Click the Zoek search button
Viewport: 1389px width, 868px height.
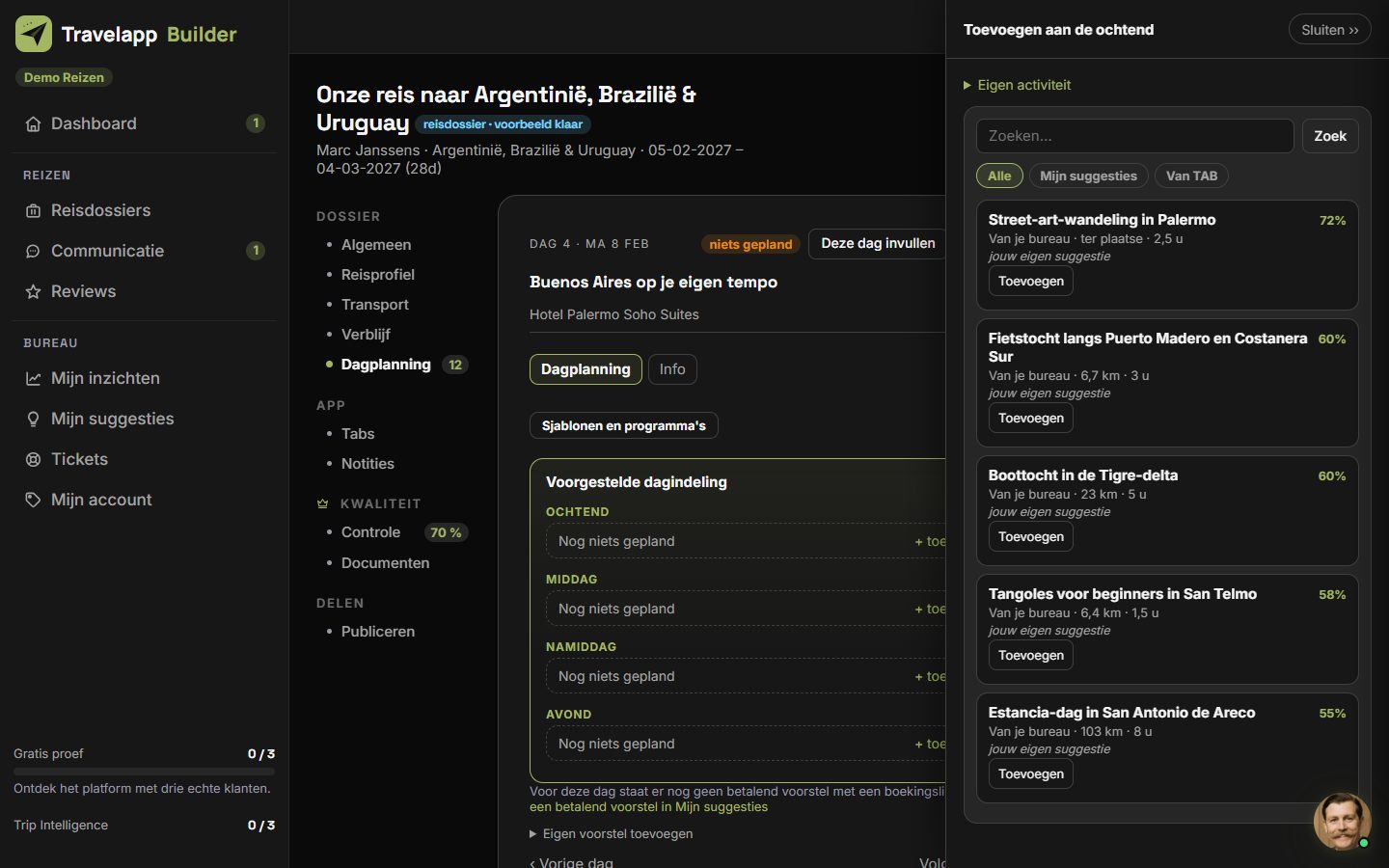[1330, 136]
